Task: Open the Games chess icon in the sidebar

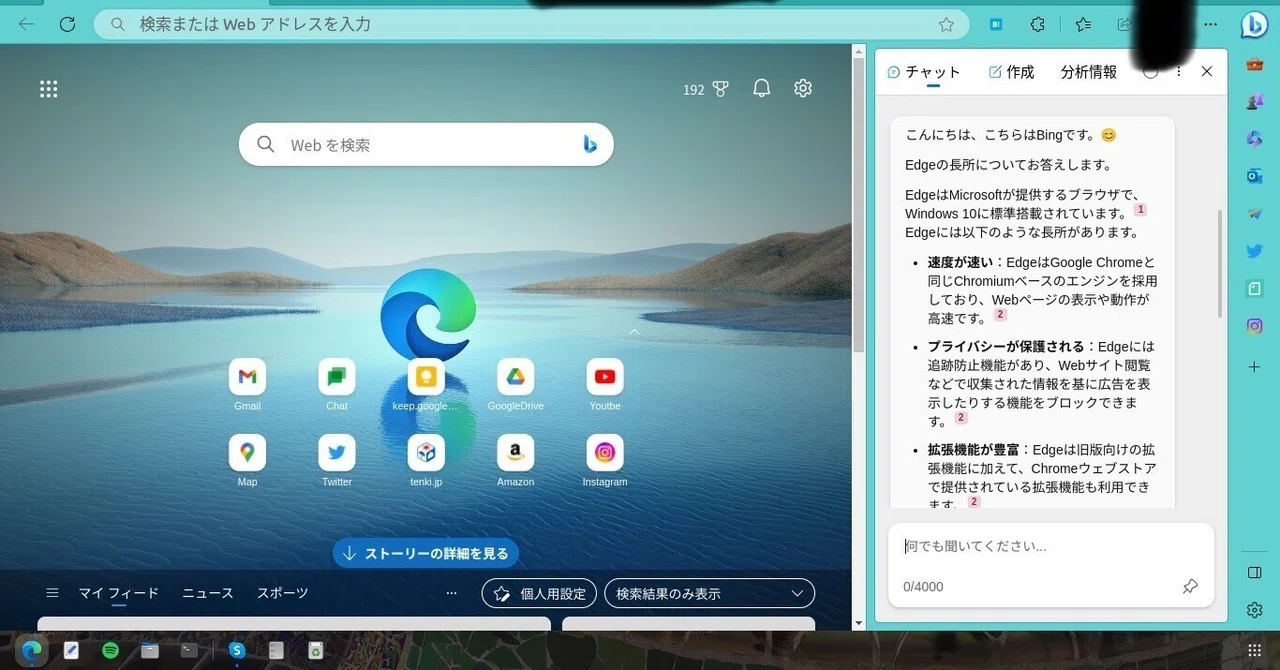Action: pos(1254,101)
